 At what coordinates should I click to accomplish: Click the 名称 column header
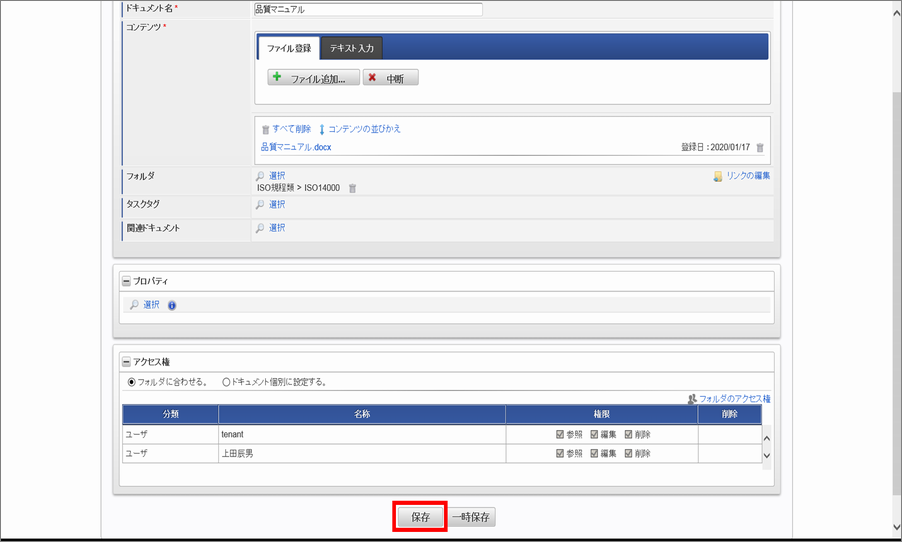tap(362, 414)
